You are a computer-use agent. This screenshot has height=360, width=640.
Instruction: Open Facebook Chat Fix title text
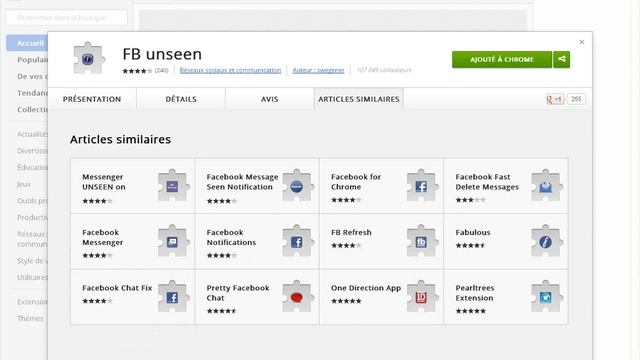click(x=117, y=288)
